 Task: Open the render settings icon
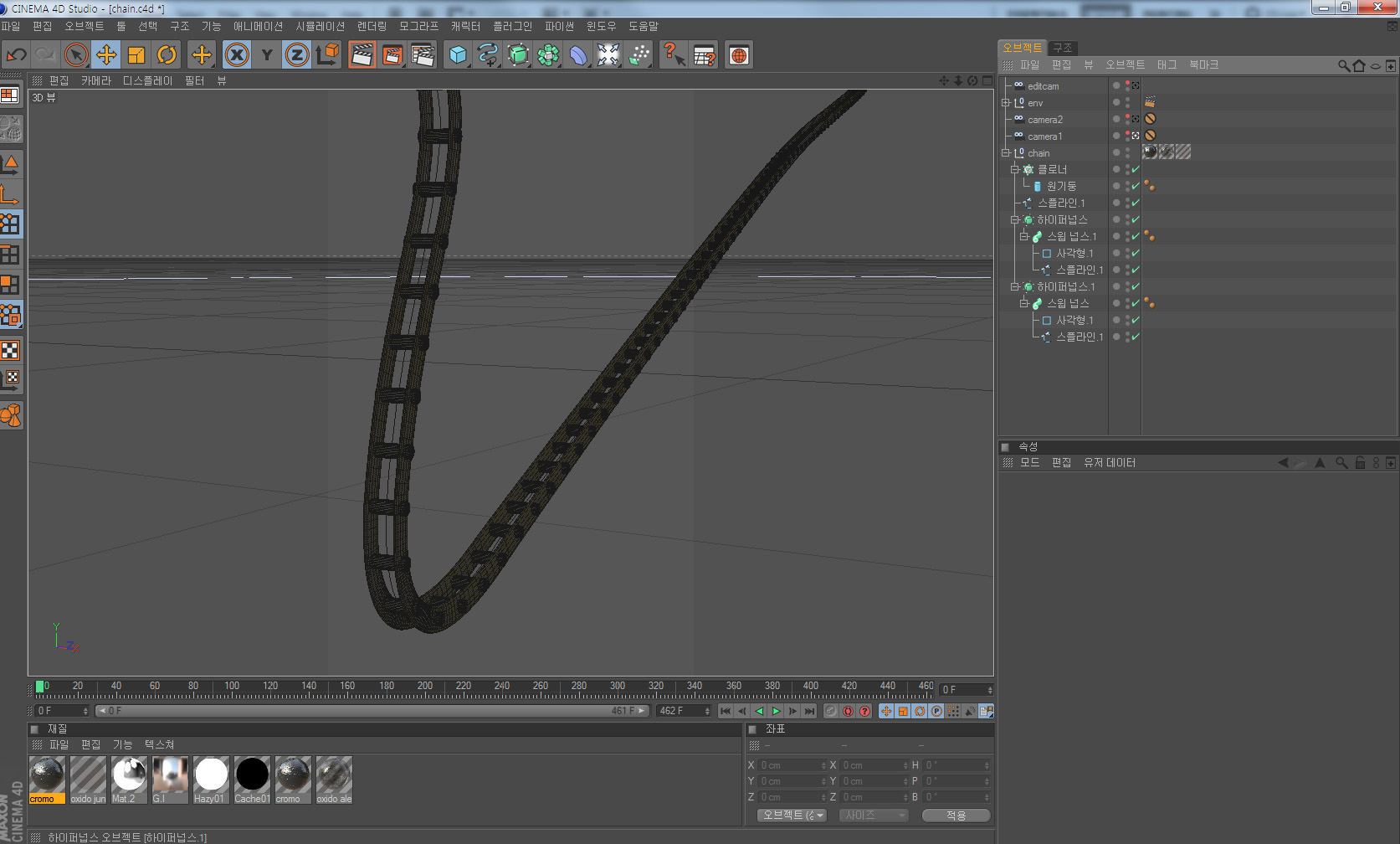tap(423, 55)
